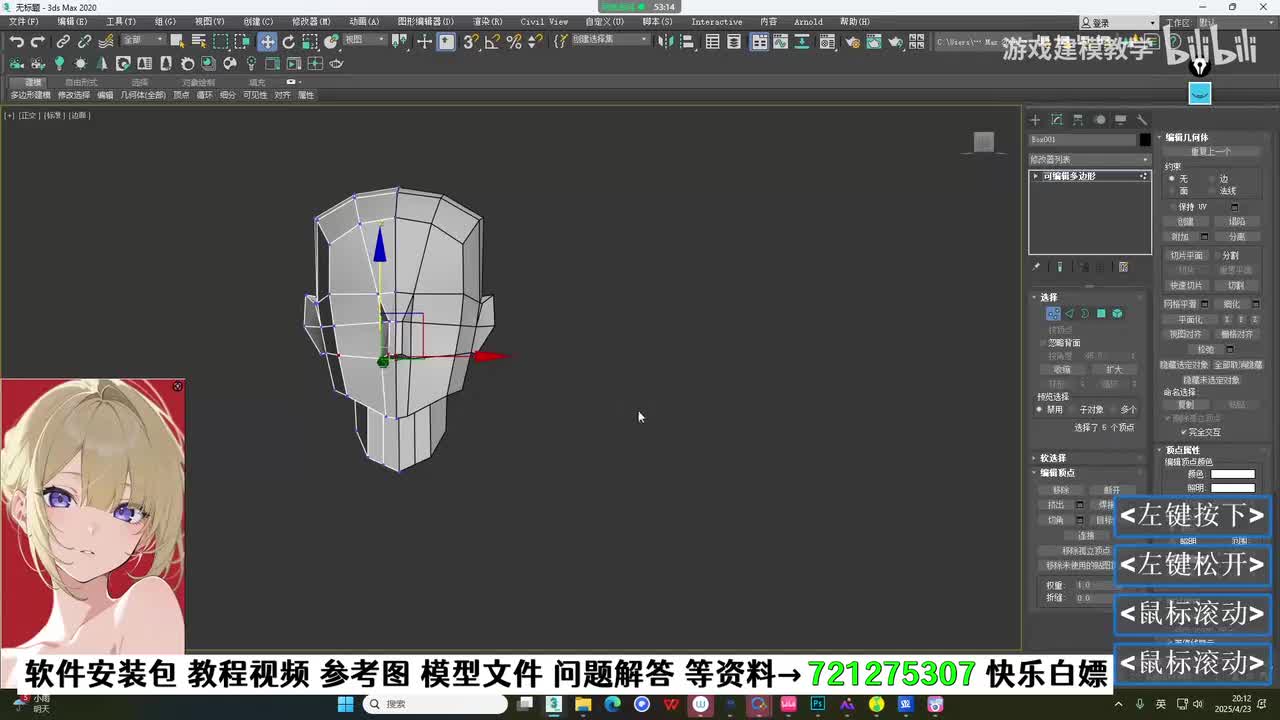Select the Unlink selection icon
The height and width of the screenshot is (720, 1280).
pos(84,41)
